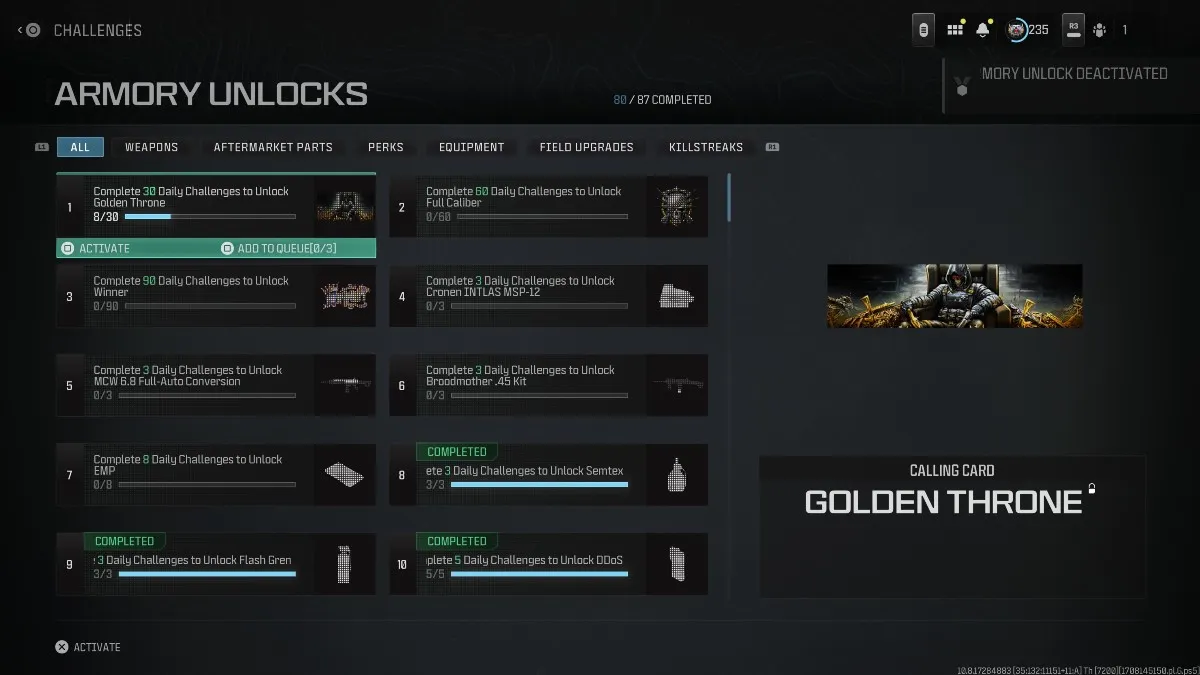Switch to the Aftermarket Parts tab
Image resolution: width=1200 pixels, height=675 pixels.
(x=273, y=147)
